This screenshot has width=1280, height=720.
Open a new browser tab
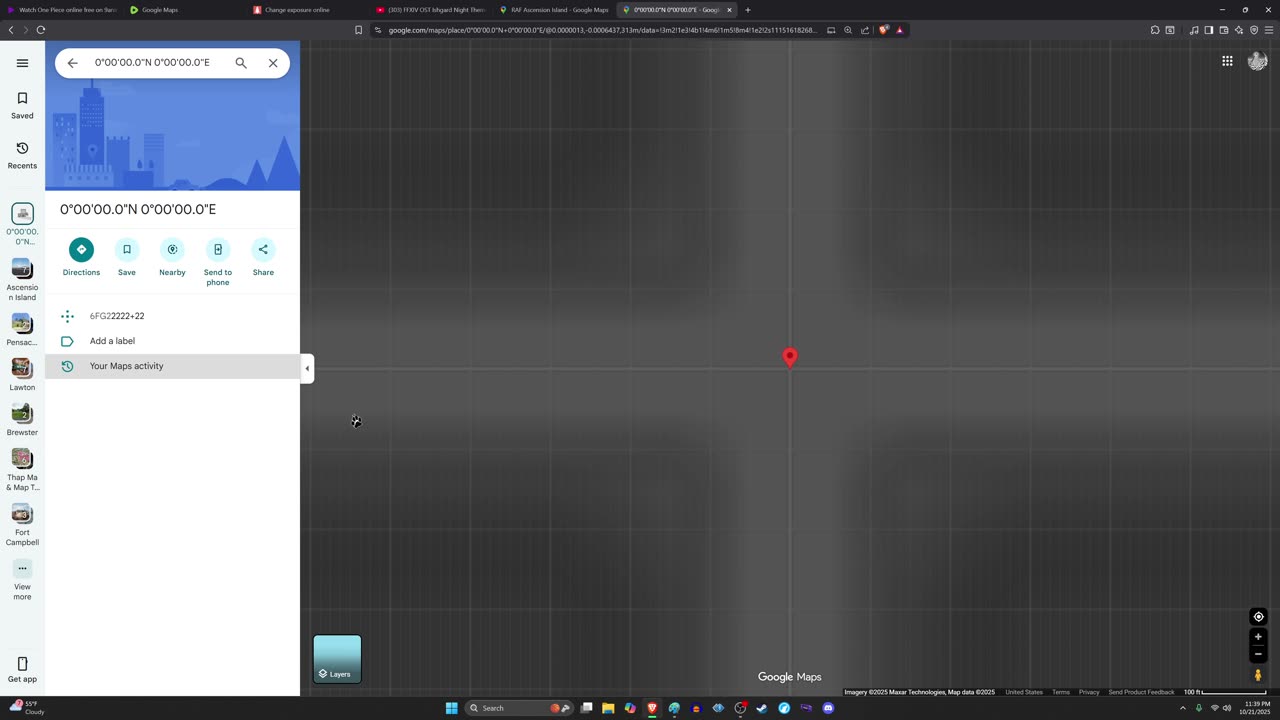pyautogui.click(x=747, y=10)
